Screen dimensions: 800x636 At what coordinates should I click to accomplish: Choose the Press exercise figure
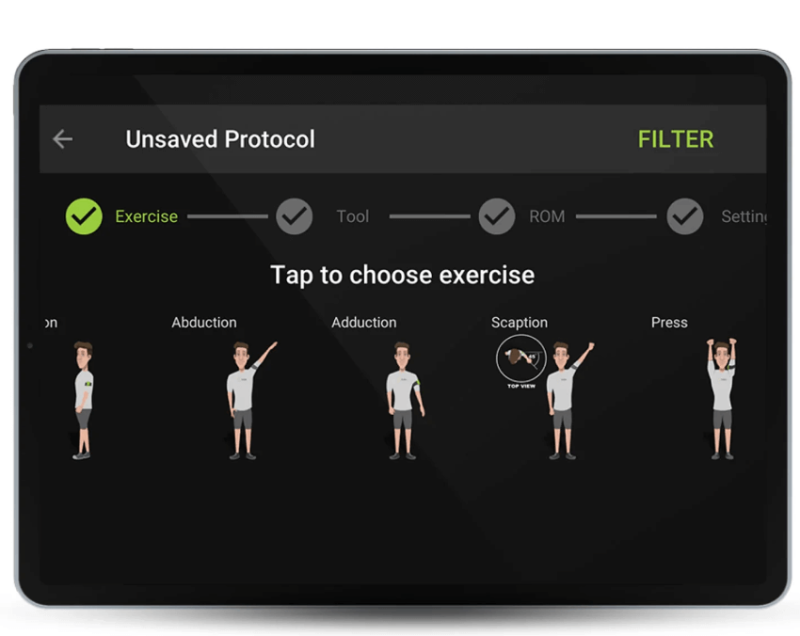click(722, 399)
